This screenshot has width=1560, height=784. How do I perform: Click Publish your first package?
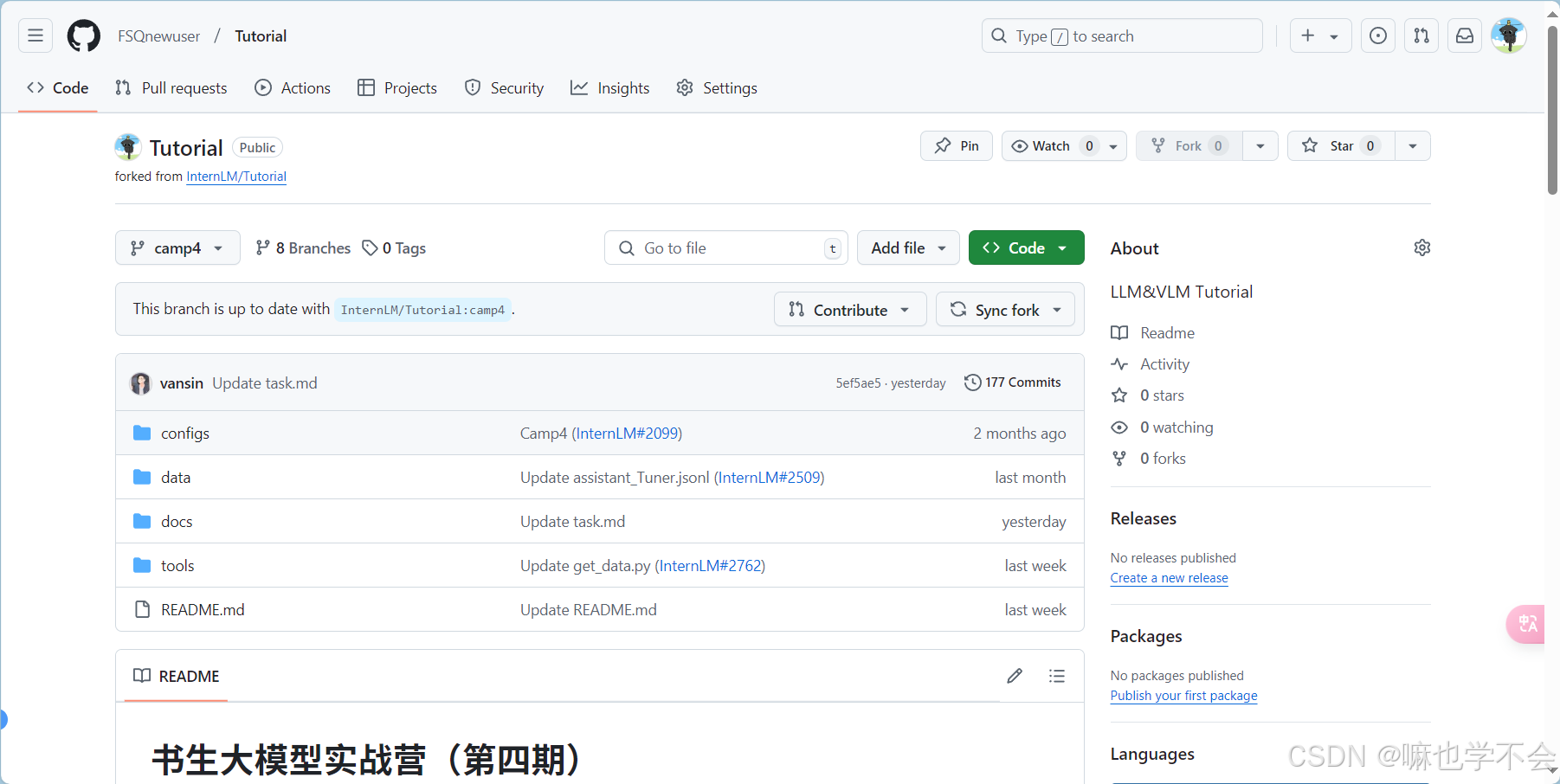tap(1183, 696)
